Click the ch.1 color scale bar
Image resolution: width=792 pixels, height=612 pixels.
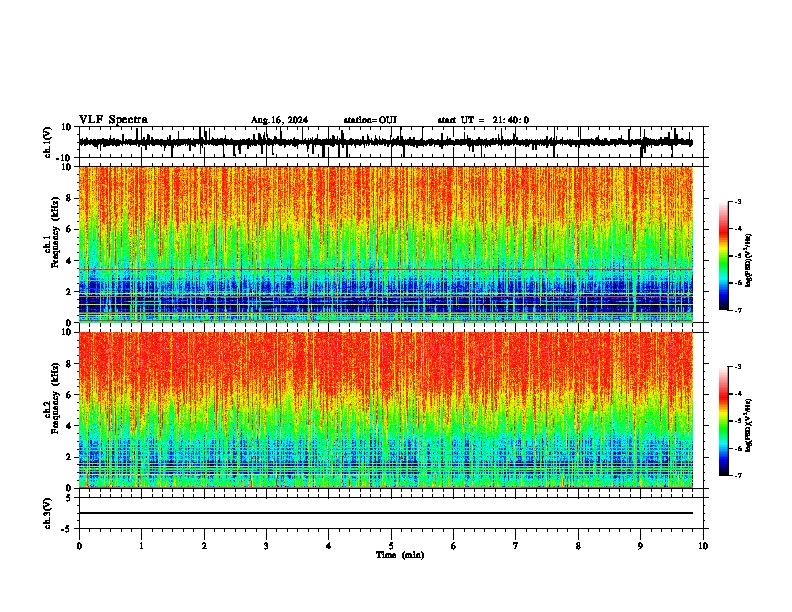[723, 256]
